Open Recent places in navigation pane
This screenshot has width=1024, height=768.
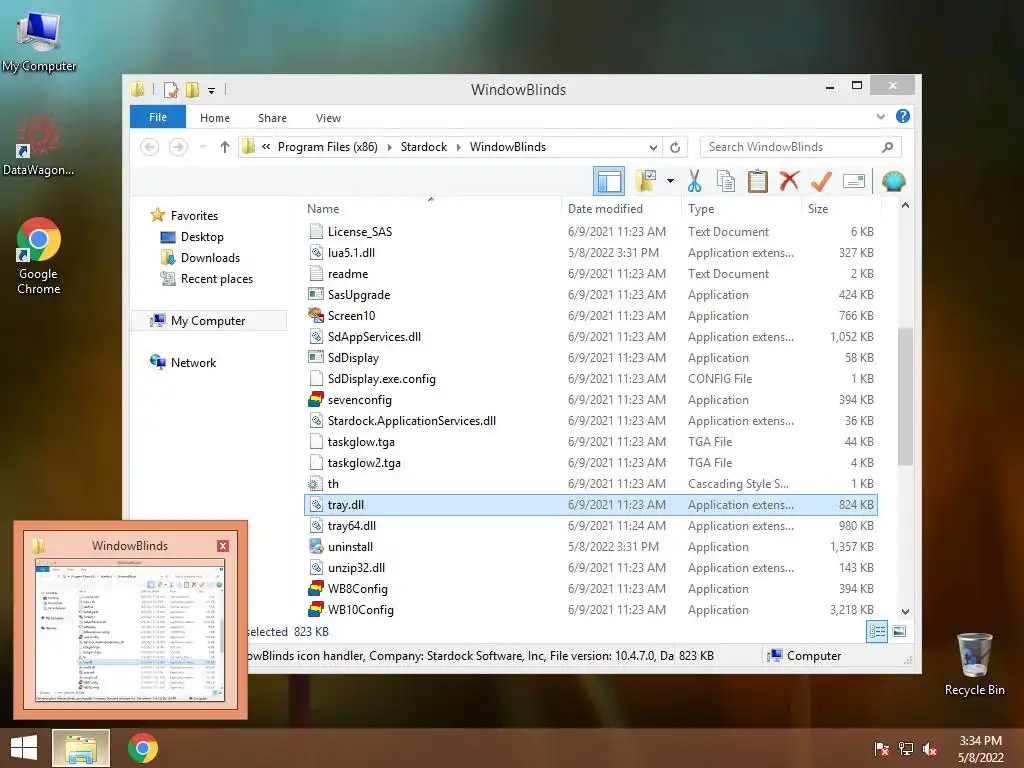coord(216,279)
